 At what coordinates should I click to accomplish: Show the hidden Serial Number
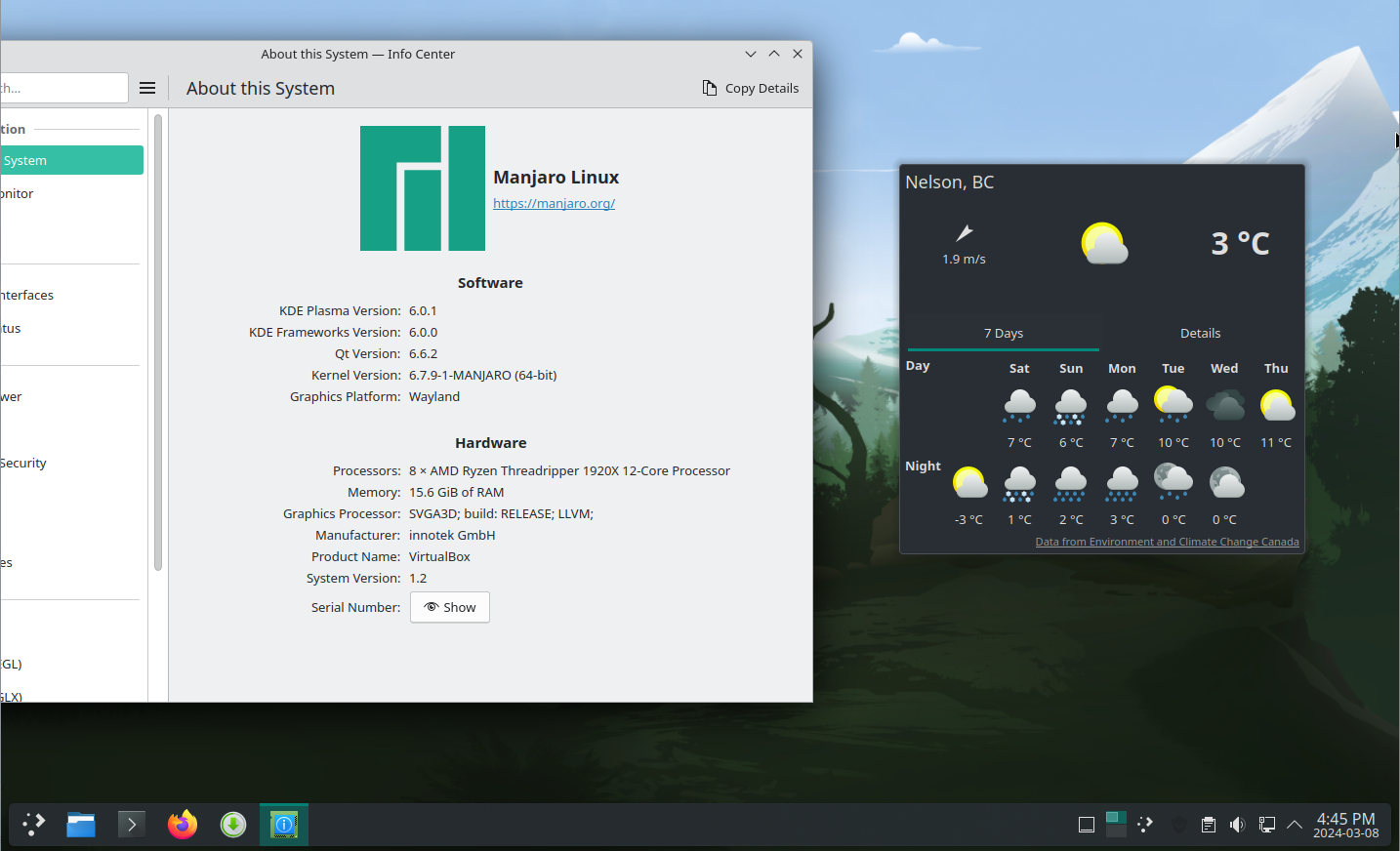pyautogui.click(x=450, y=607)
